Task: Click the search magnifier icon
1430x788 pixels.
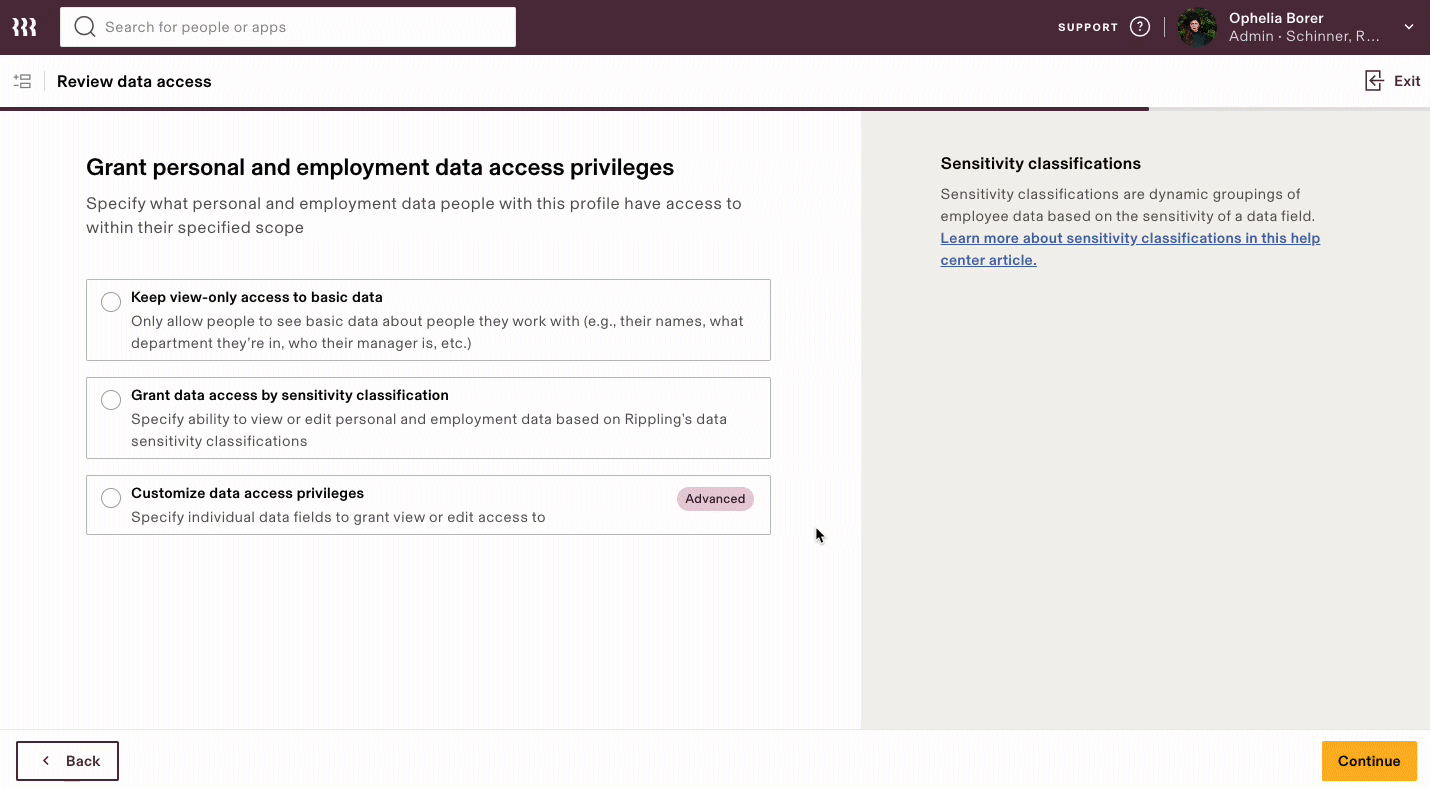Action: click(85, 27)
